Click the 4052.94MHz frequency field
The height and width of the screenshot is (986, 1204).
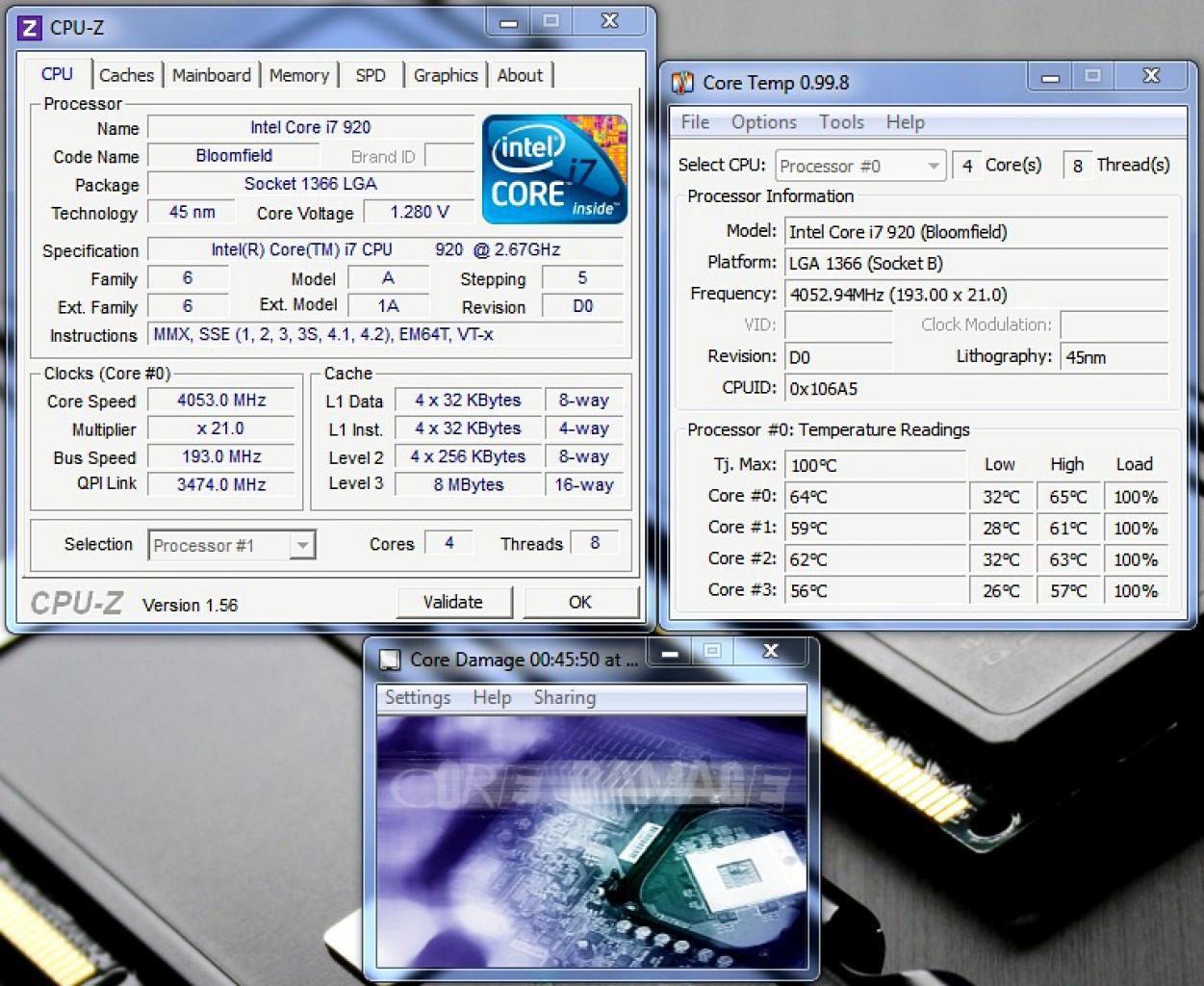tap(977, 295)
